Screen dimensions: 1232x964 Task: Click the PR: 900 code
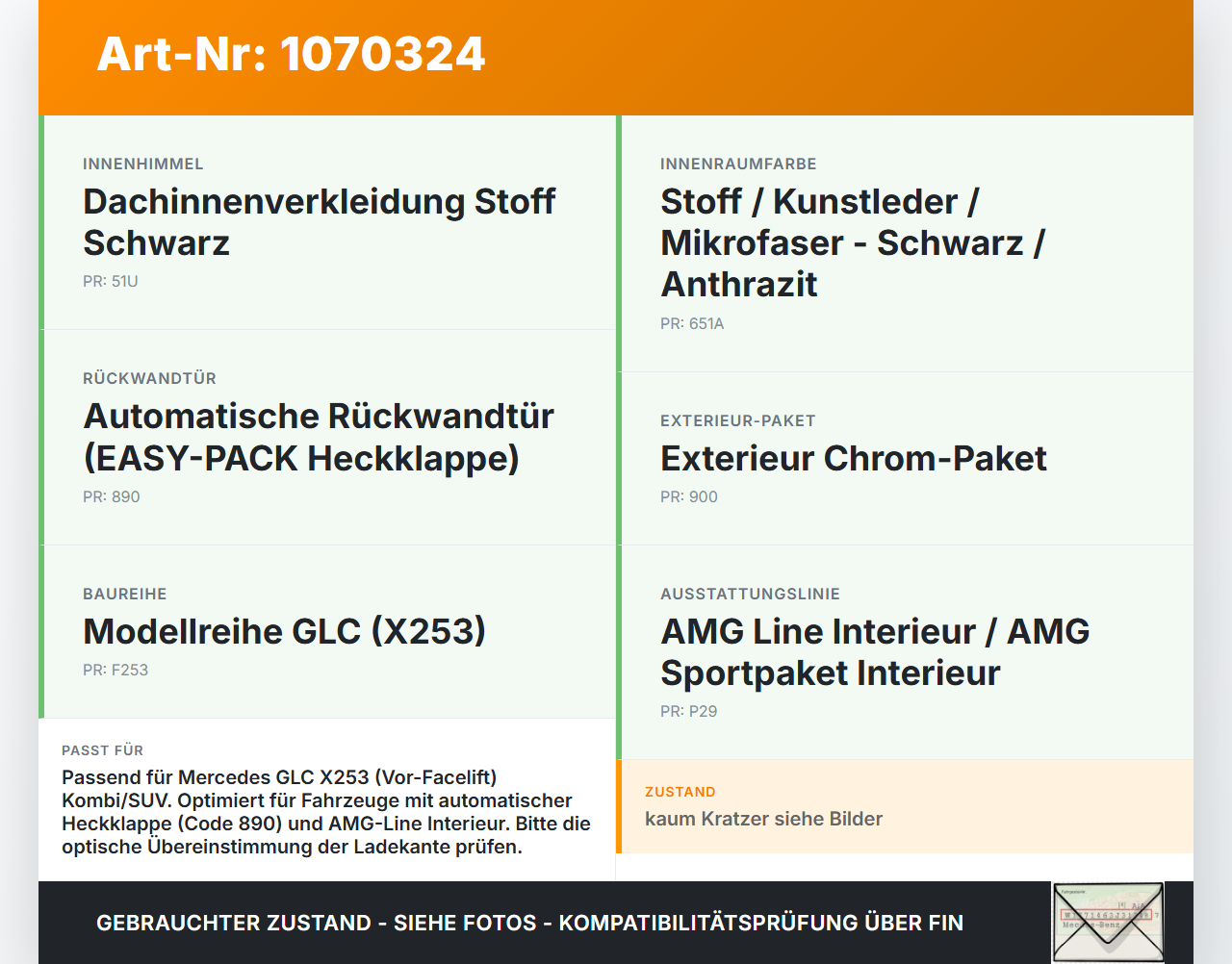(x=689, y=497)
